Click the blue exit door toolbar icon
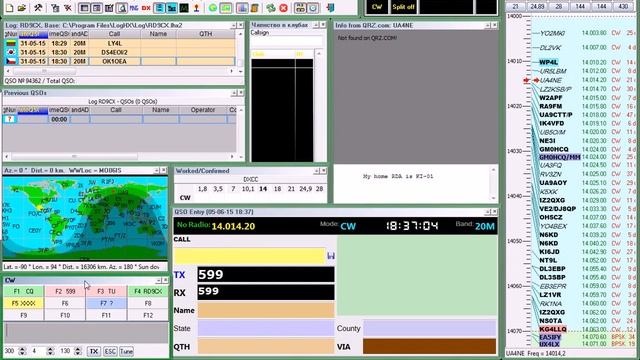This screenshot has height=360, width=640. pos(330,8)
